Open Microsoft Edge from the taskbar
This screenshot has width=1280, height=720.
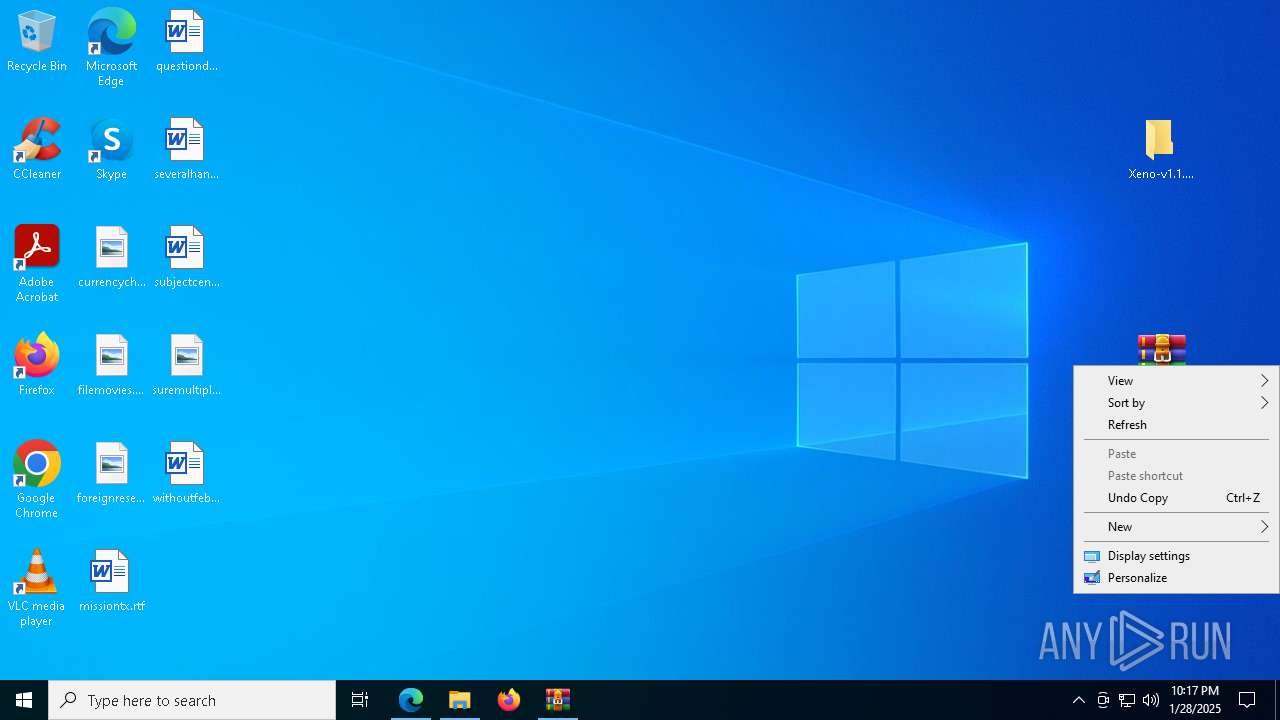[x=411, y=700]
